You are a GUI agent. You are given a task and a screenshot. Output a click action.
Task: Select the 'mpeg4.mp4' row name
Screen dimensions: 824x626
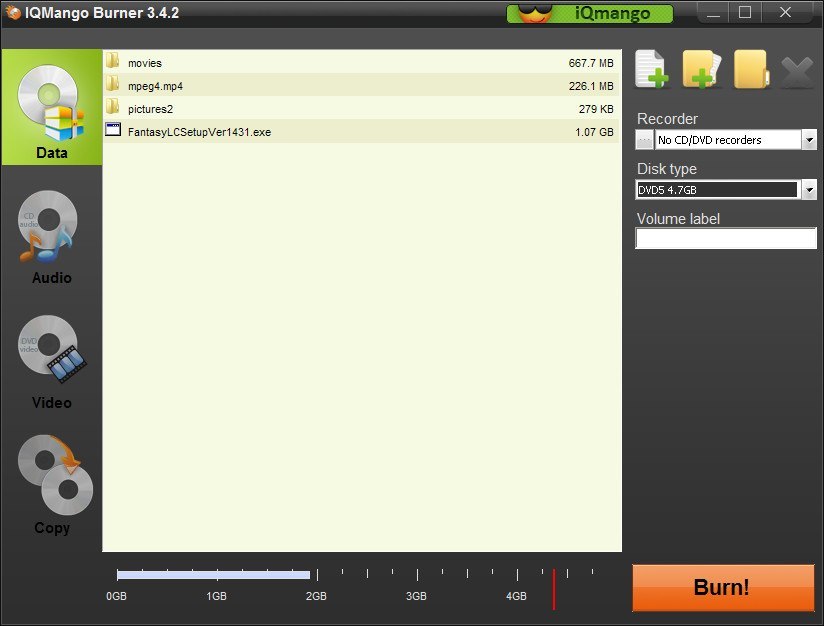155,86
